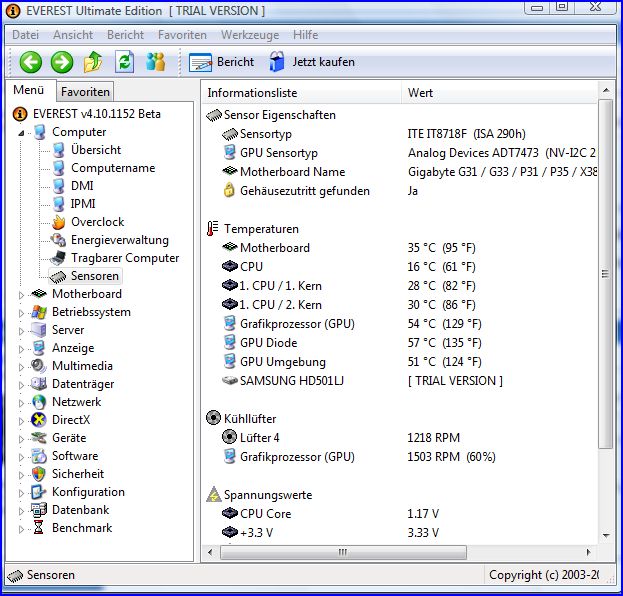This screenshot has height=596, width=623.
Task: Select the Sensortyp row
Action: point(399,134)
